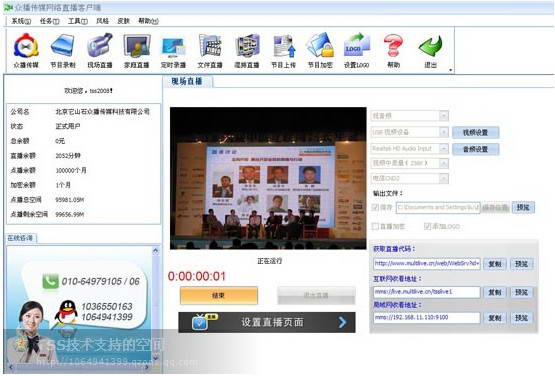The image size is (555, 376).
Task: Open the 系统 menu
Action: [21, 21]
